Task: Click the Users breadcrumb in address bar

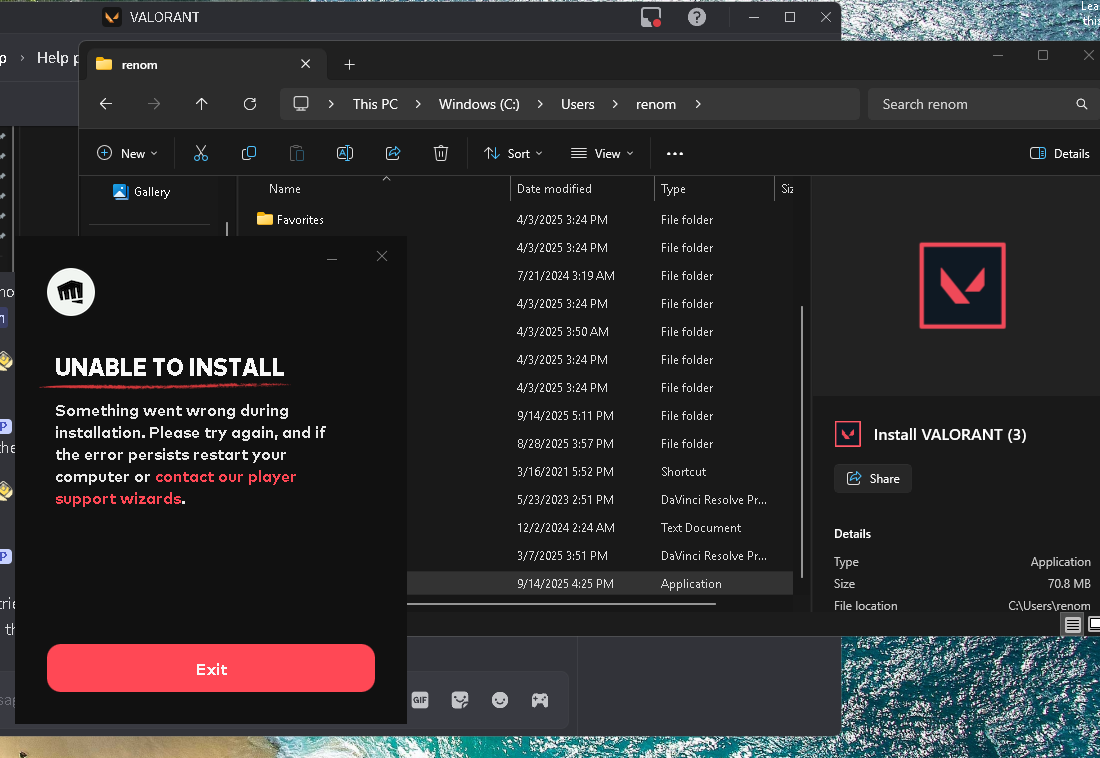Action: coord(577,104)
